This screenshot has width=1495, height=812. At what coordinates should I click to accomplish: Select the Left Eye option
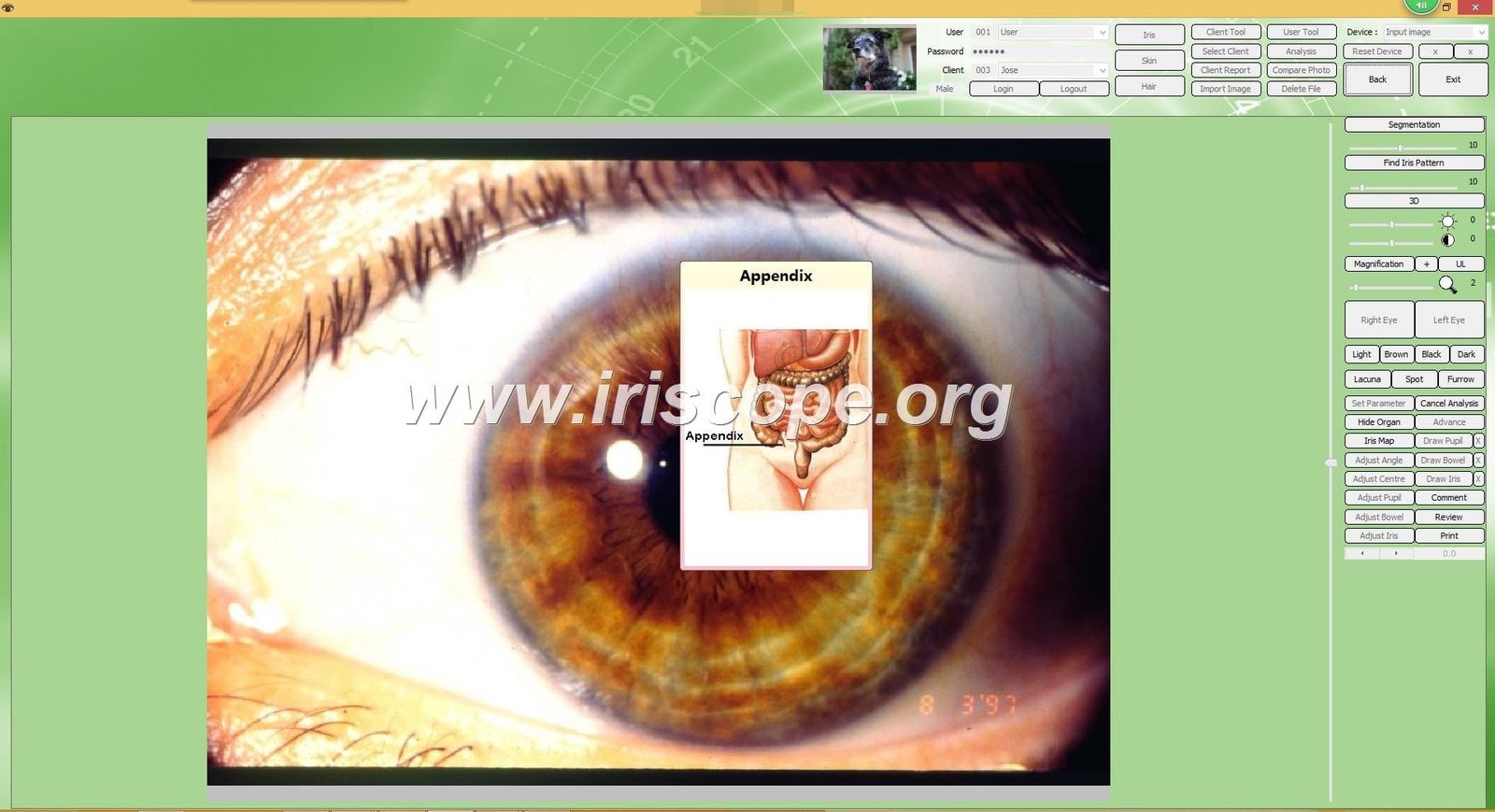click(1448, 320)
